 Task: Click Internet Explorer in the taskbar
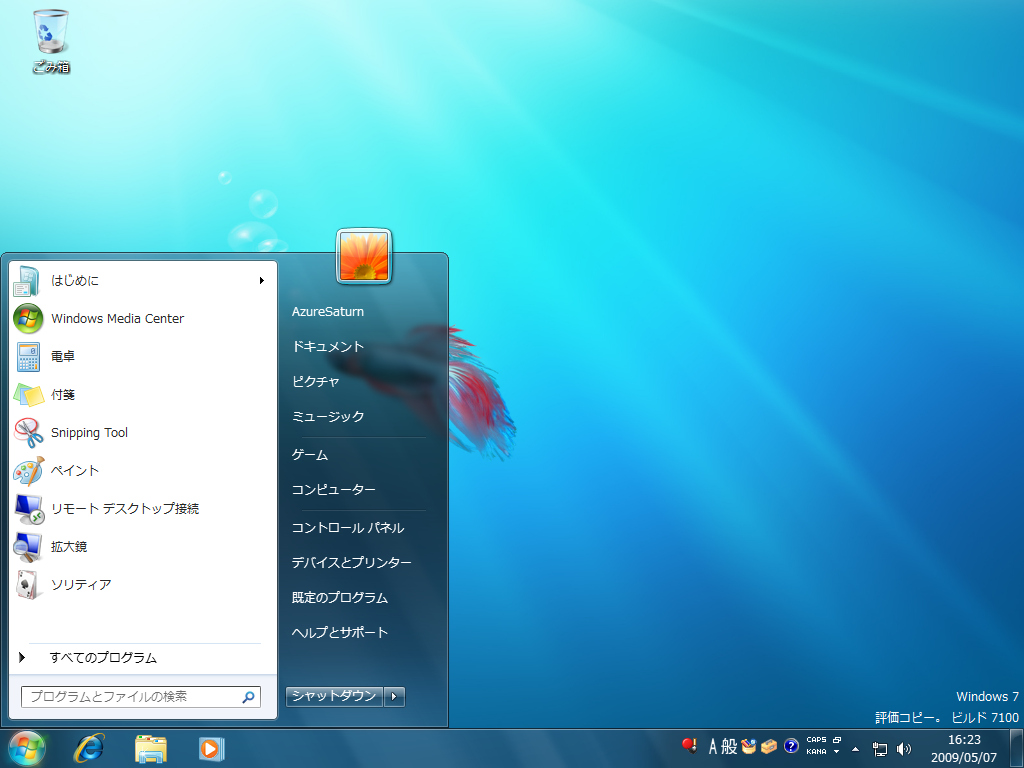click(x=89, y=748)
